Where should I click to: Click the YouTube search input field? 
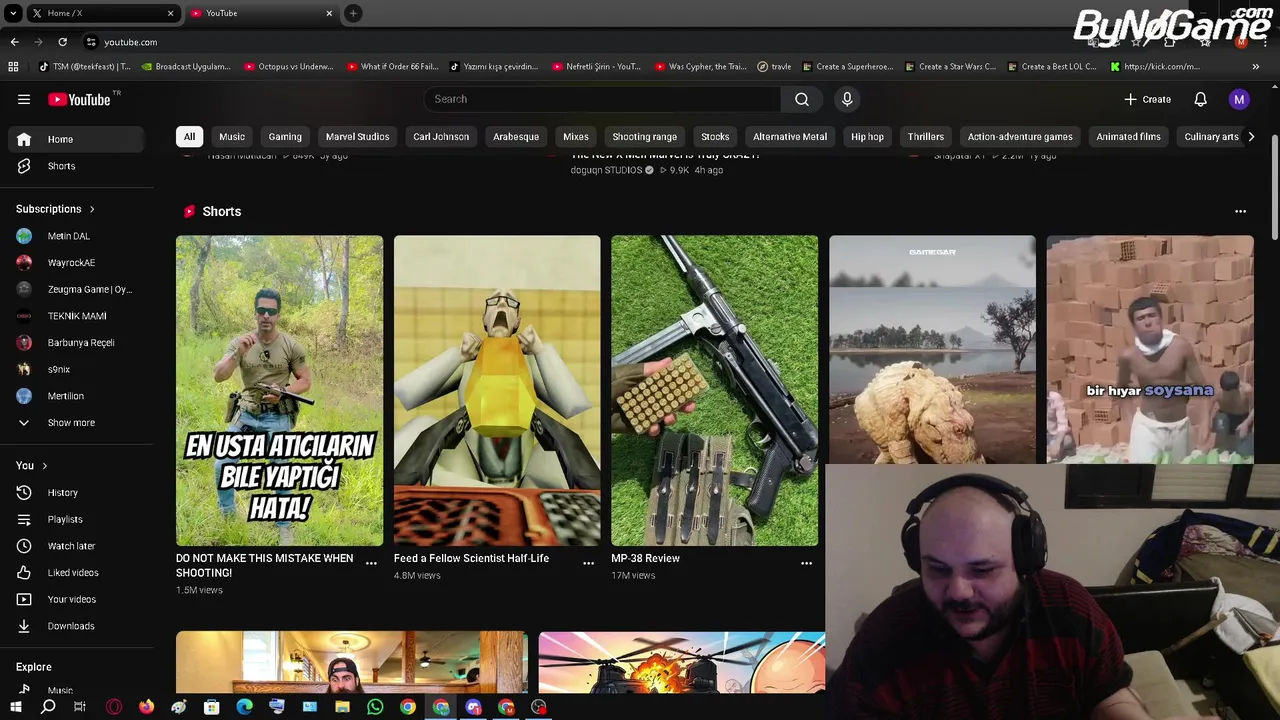602,99
